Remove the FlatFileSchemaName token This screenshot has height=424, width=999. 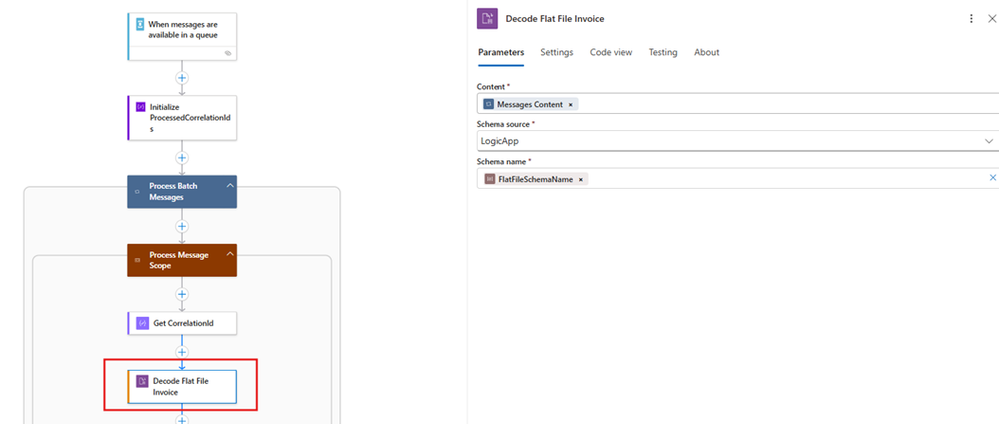tap(581, 179)
